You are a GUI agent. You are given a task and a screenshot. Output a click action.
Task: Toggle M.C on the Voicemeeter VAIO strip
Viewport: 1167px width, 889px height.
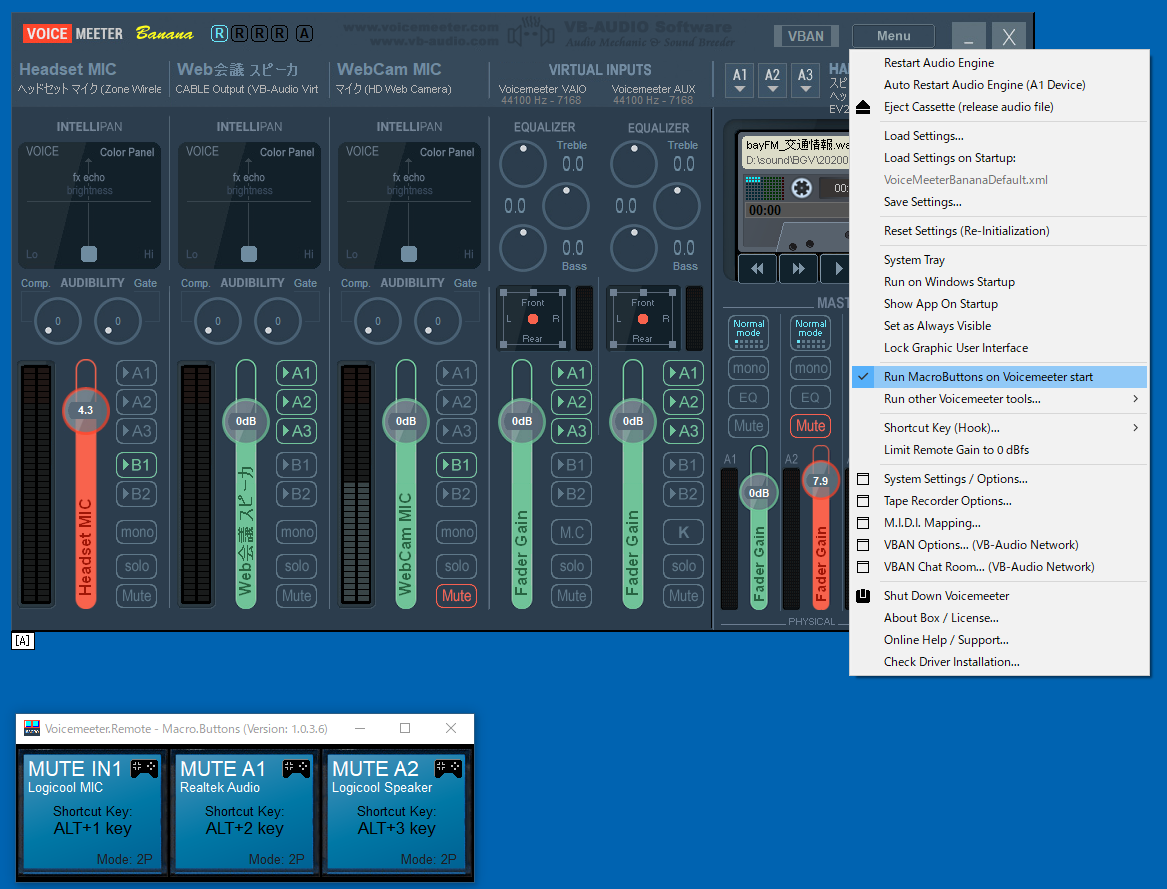click(572, 532)
